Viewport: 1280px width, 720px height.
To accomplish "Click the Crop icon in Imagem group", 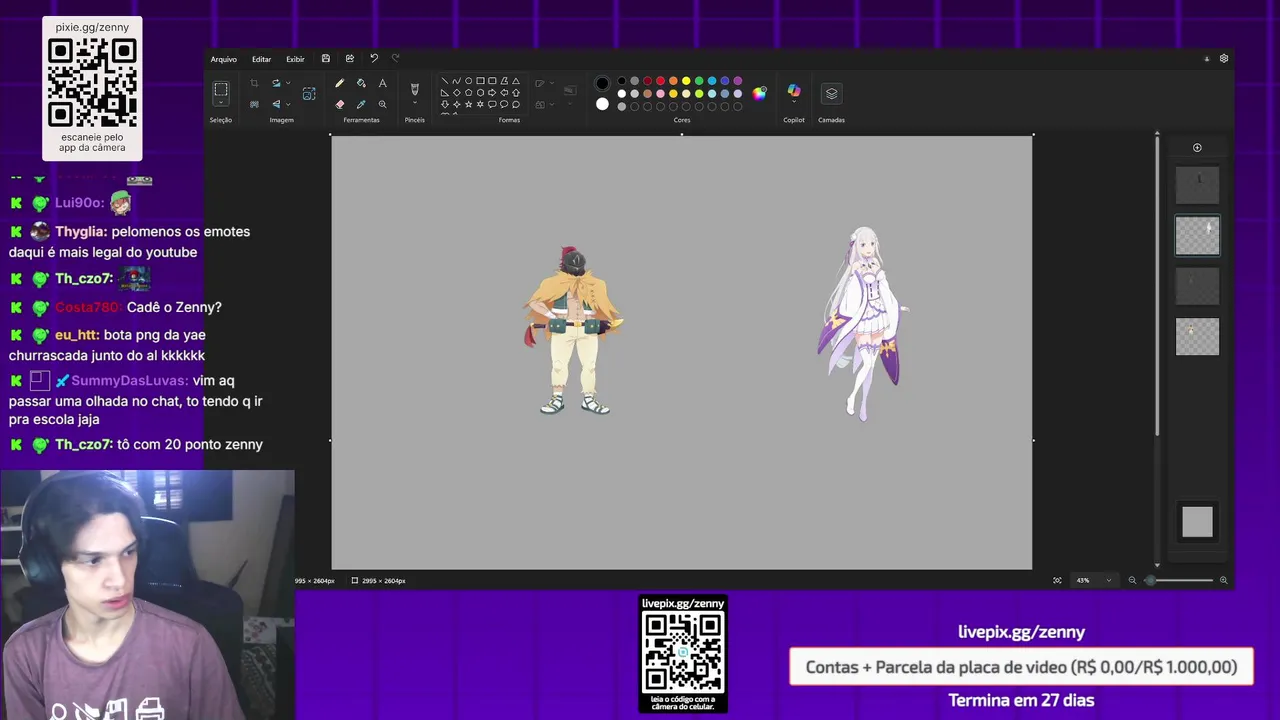I will click(254, 83).
